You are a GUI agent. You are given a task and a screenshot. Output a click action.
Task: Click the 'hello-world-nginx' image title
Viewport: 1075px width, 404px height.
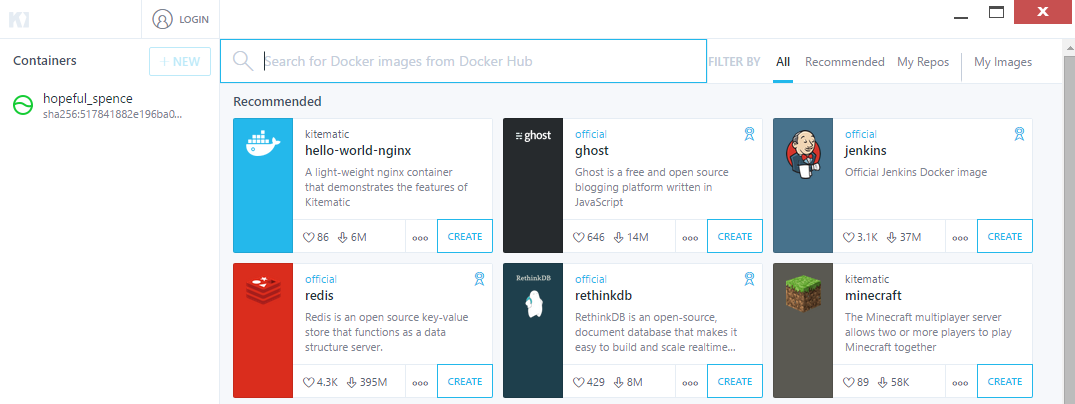[358, 150]
